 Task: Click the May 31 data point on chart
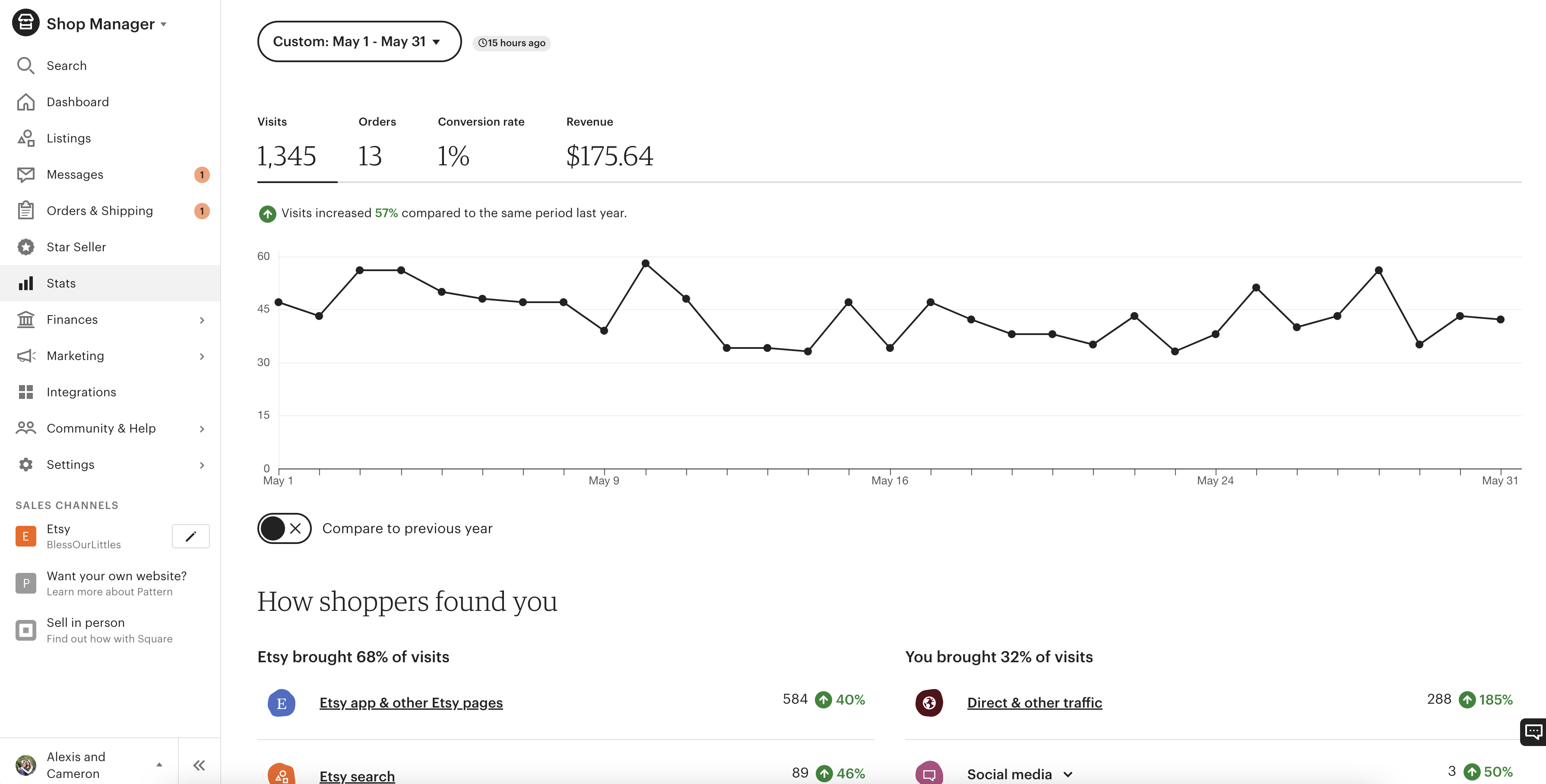1500,320
